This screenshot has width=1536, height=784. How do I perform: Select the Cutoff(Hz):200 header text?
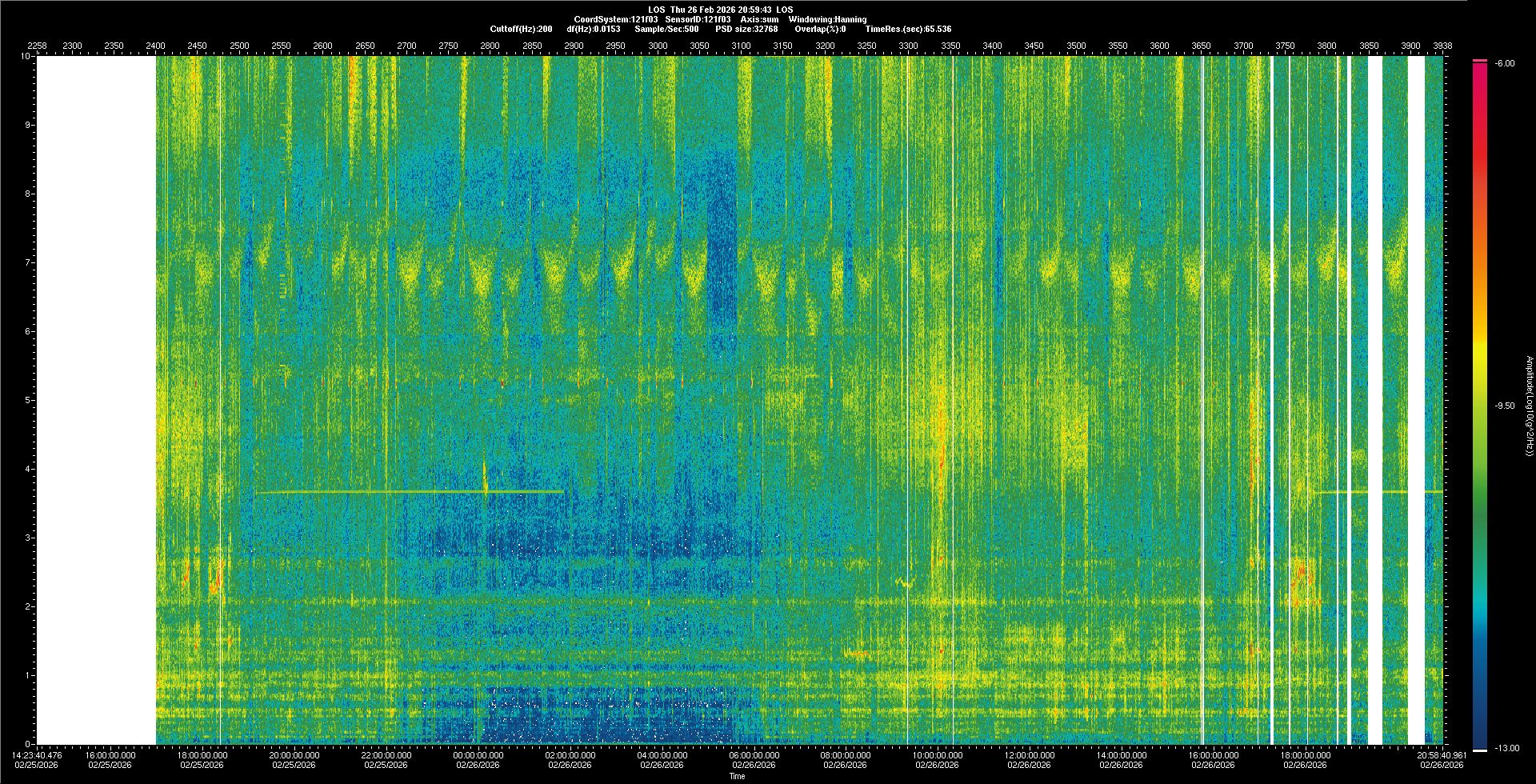point(521,29)
